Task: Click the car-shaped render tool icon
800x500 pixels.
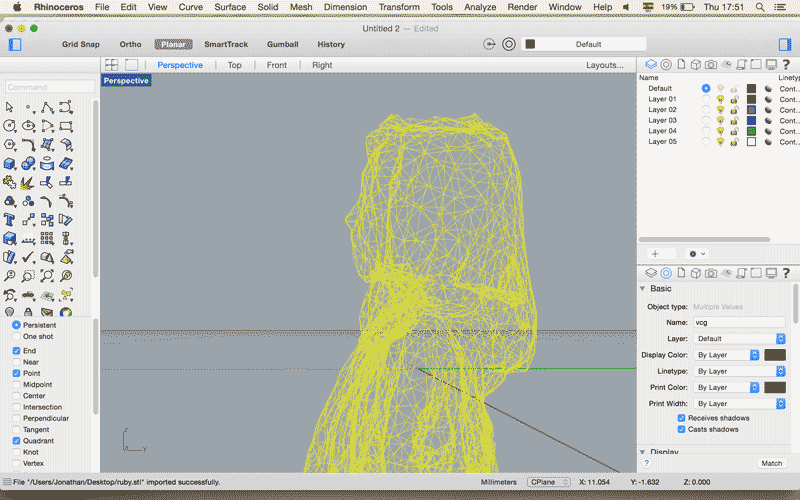Action: click(x=28, y=295)
